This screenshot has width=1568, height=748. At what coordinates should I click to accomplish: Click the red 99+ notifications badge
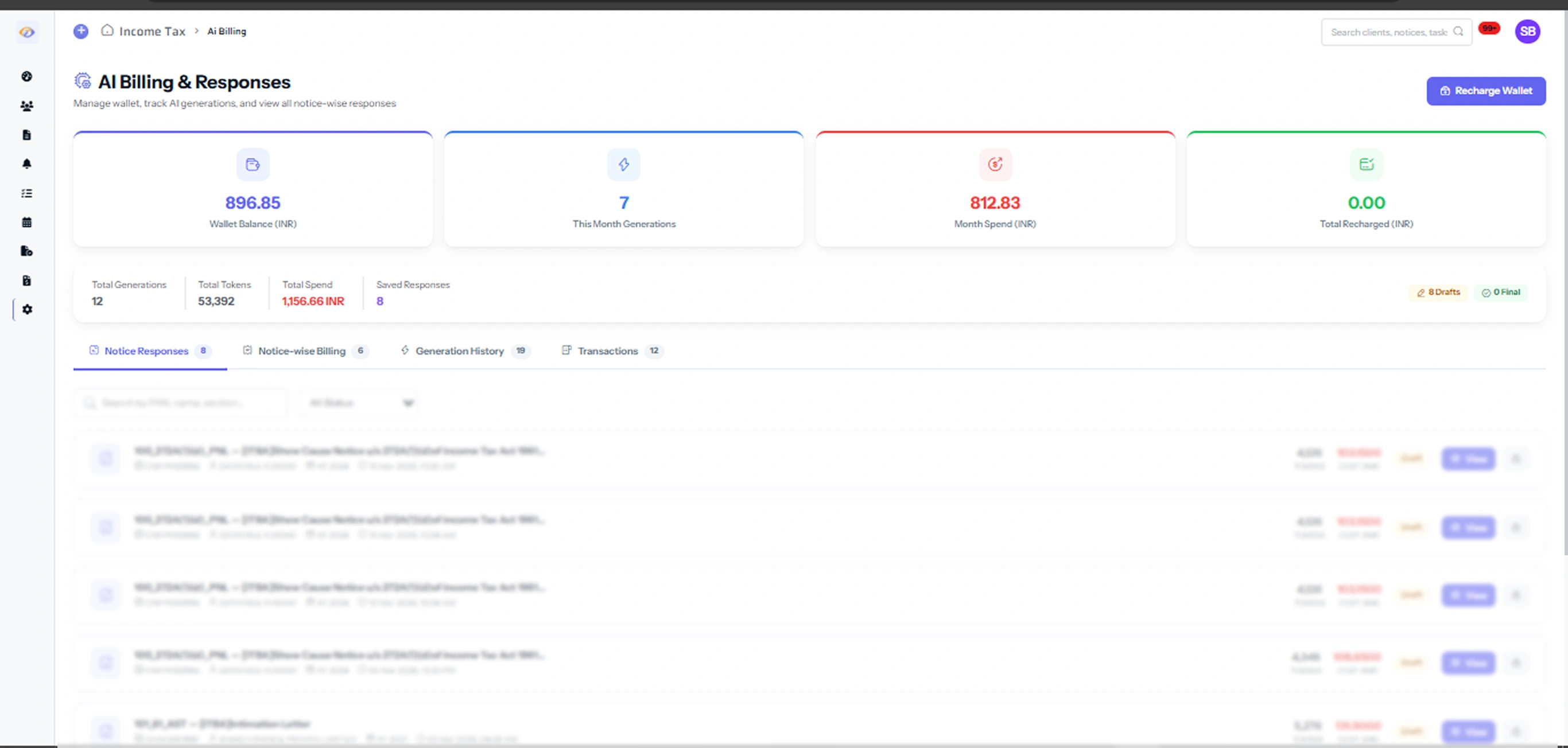[1489, 28]
